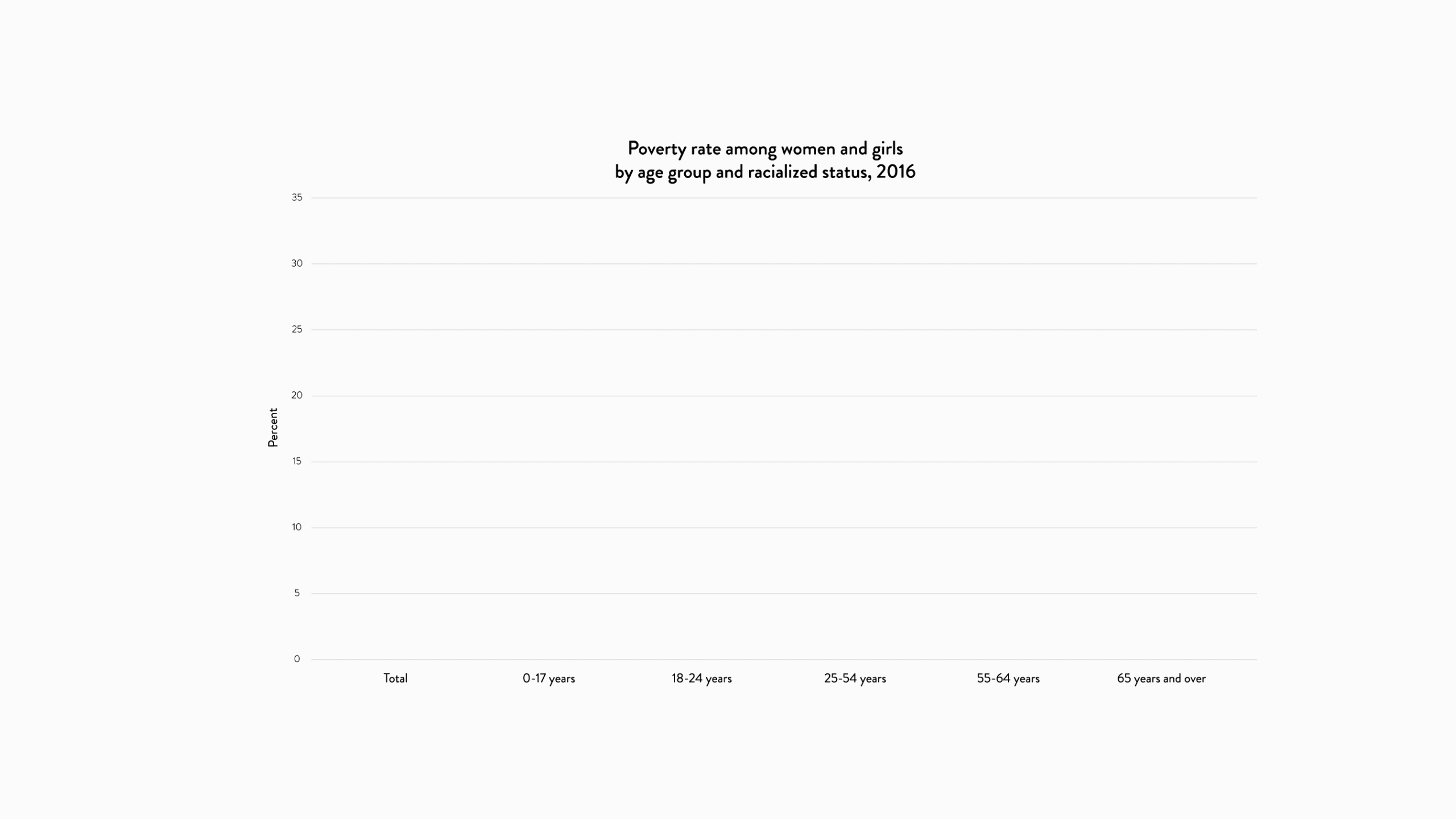Click the gridline at 35 percent
Screen dimensions: 1456x819
tap(784, 198)
